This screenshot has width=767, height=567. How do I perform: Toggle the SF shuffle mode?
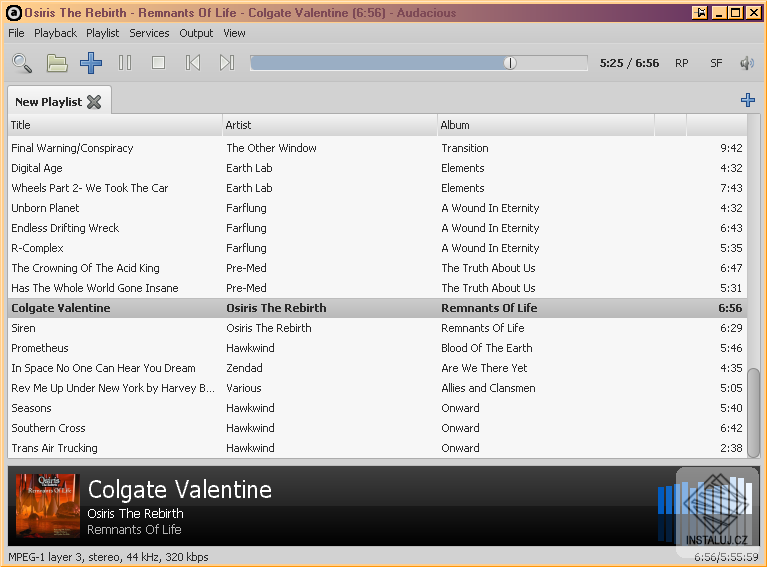[716, 63]
